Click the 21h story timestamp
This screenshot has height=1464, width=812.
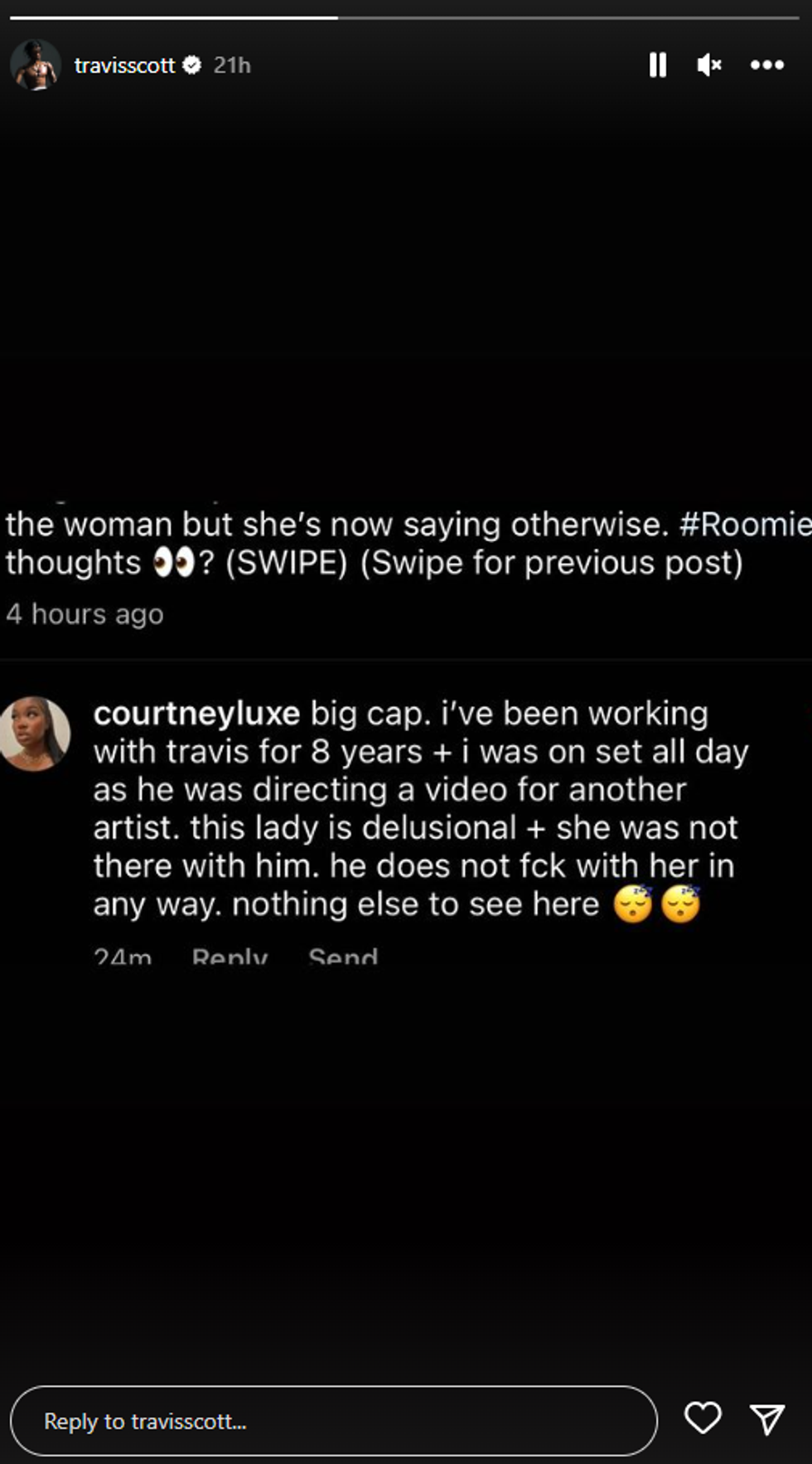click(x=232, y=65)
